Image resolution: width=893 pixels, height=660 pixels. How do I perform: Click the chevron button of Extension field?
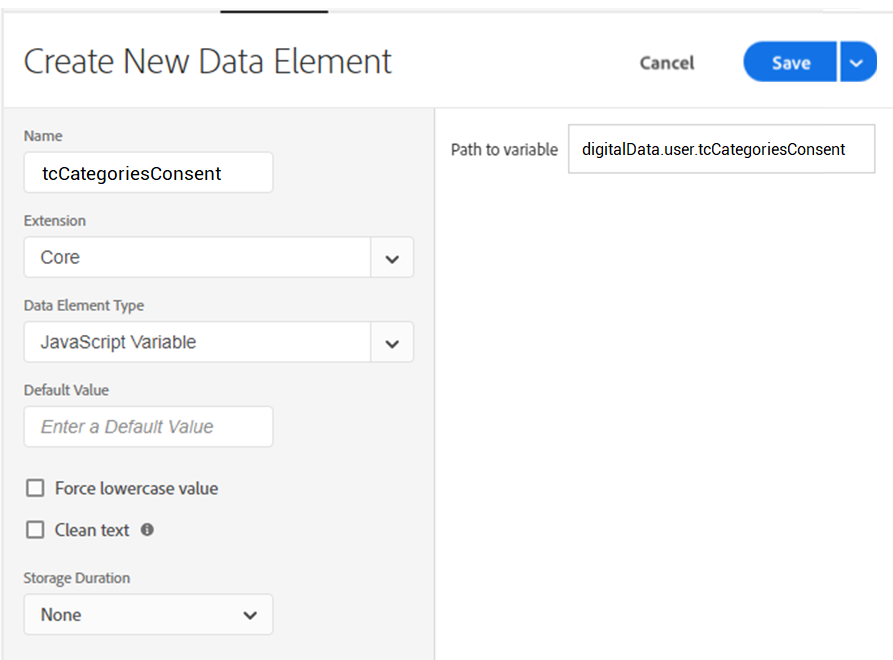tap(392, 258)
